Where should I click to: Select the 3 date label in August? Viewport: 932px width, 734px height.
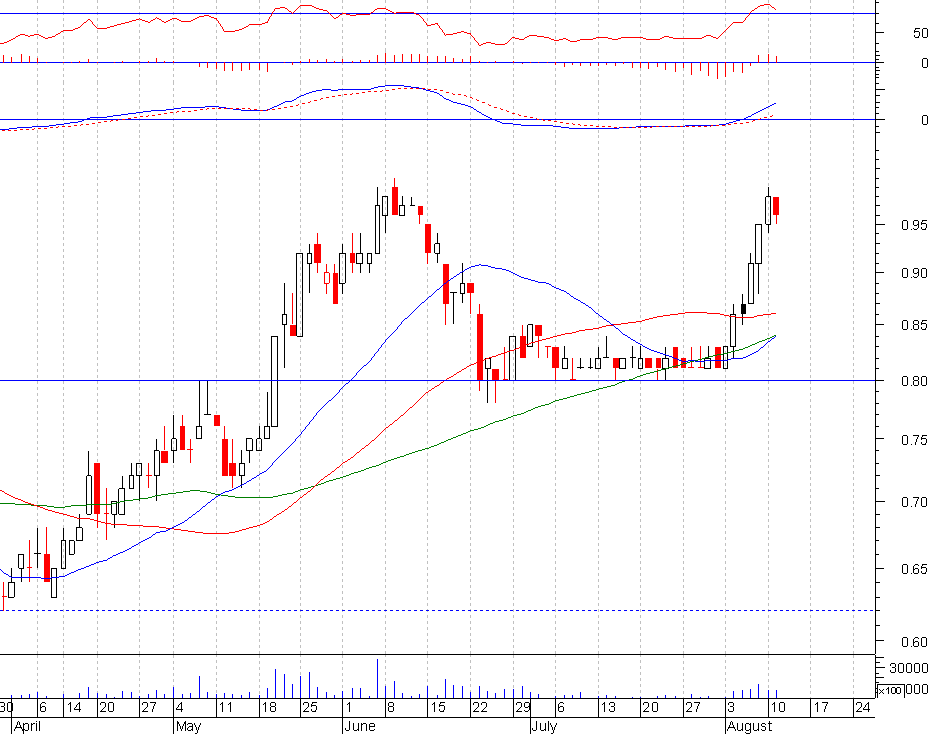(x=732, y=707)
